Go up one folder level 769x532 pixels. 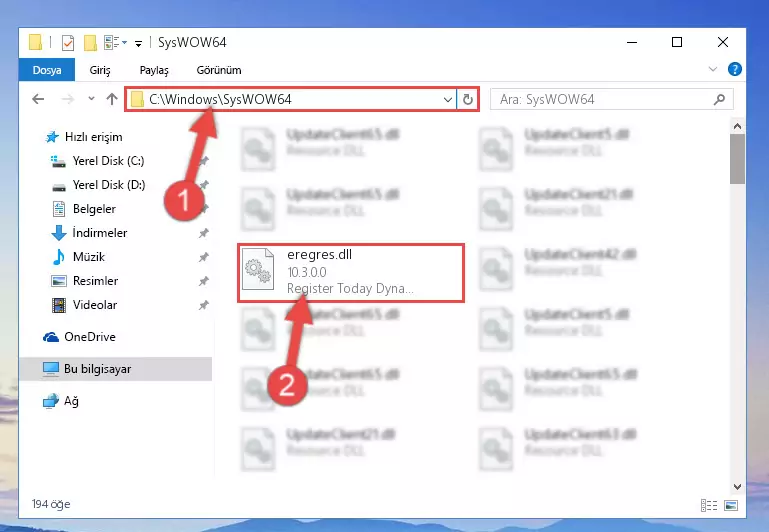pos(112,100)
